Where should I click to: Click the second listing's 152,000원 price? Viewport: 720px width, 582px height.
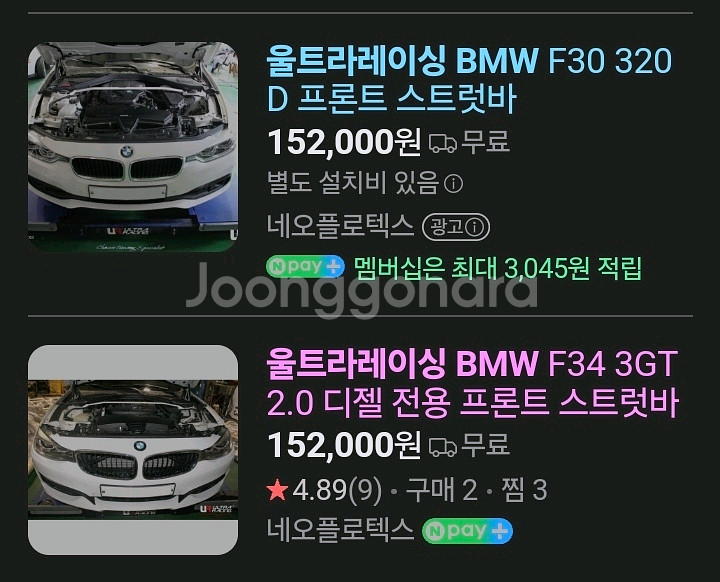344,445
